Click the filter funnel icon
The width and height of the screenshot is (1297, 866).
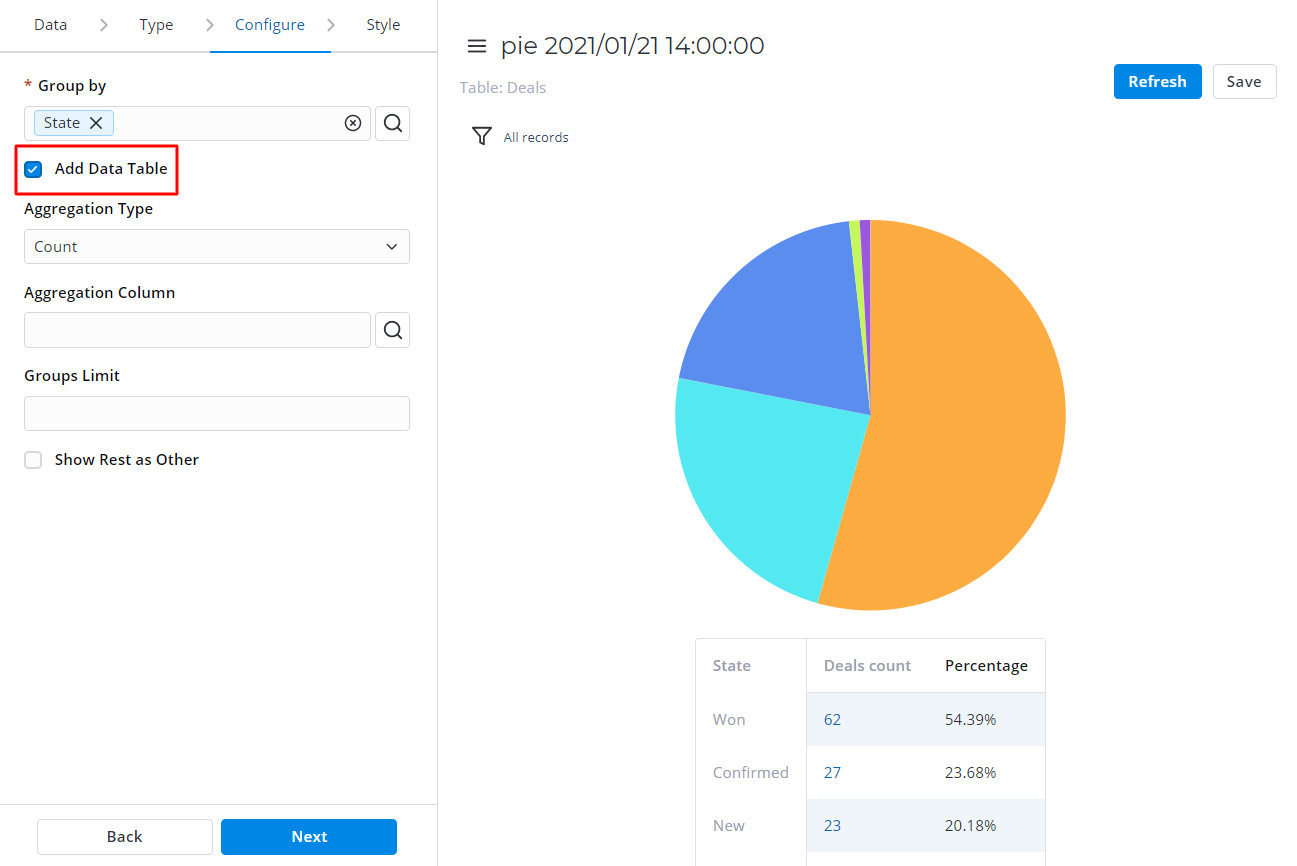pos(482,136)
